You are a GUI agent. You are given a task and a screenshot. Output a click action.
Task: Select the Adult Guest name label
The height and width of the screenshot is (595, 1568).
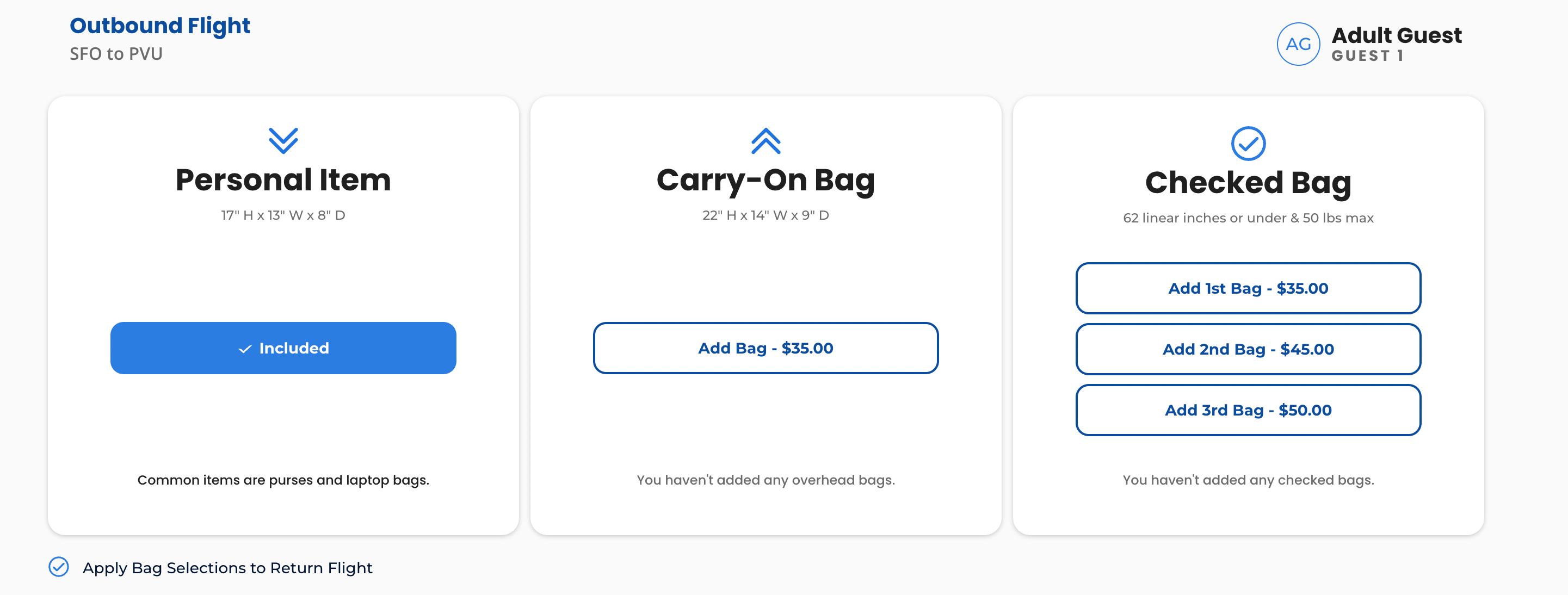(x=1397, y=35)
